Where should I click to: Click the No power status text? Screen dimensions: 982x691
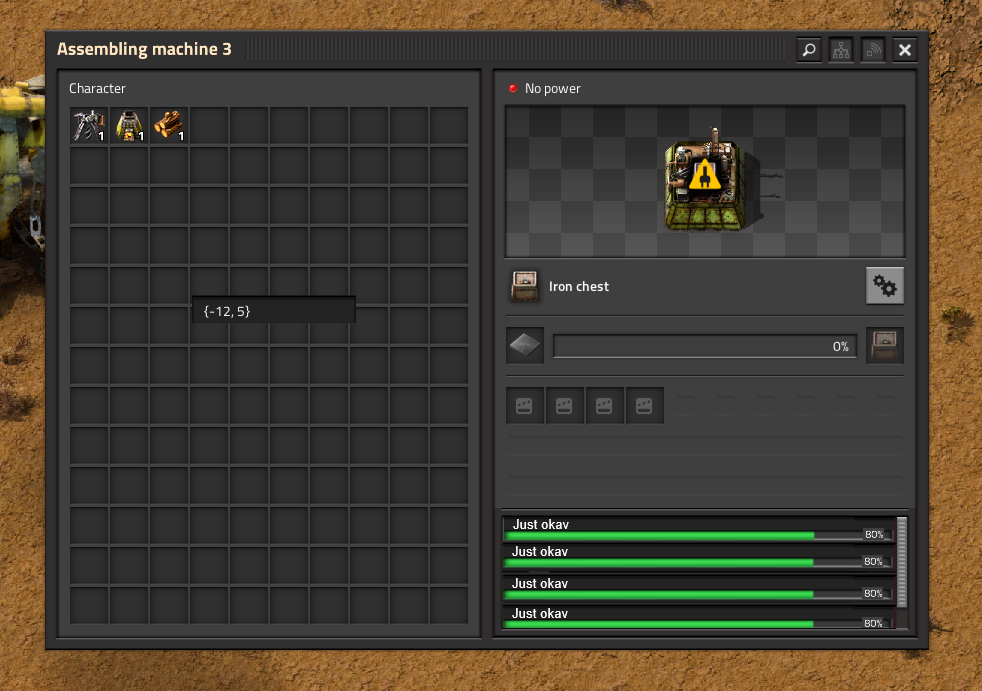coord(552,88)
